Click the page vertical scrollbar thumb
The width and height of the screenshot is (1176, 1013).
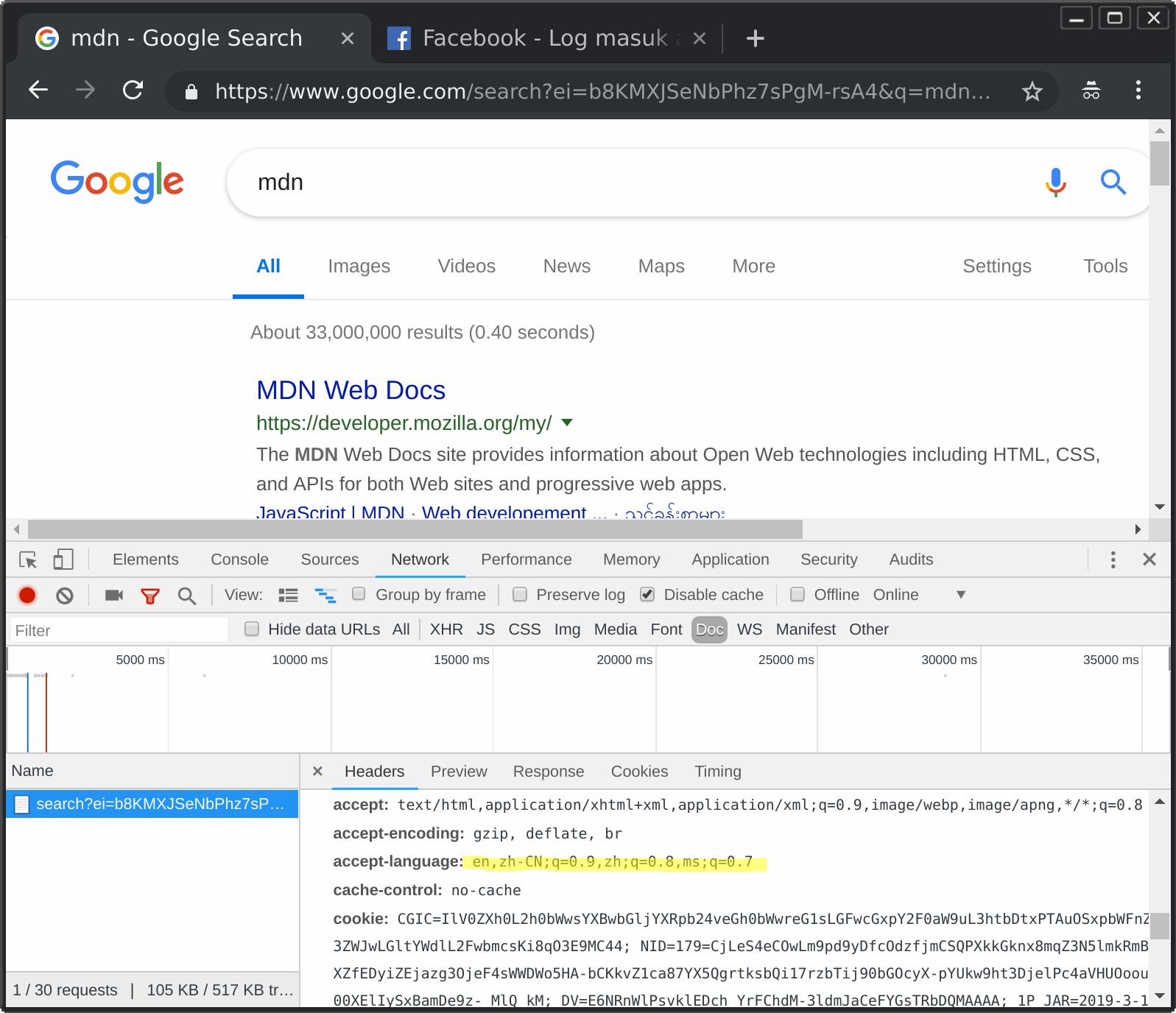point(1160,163)
